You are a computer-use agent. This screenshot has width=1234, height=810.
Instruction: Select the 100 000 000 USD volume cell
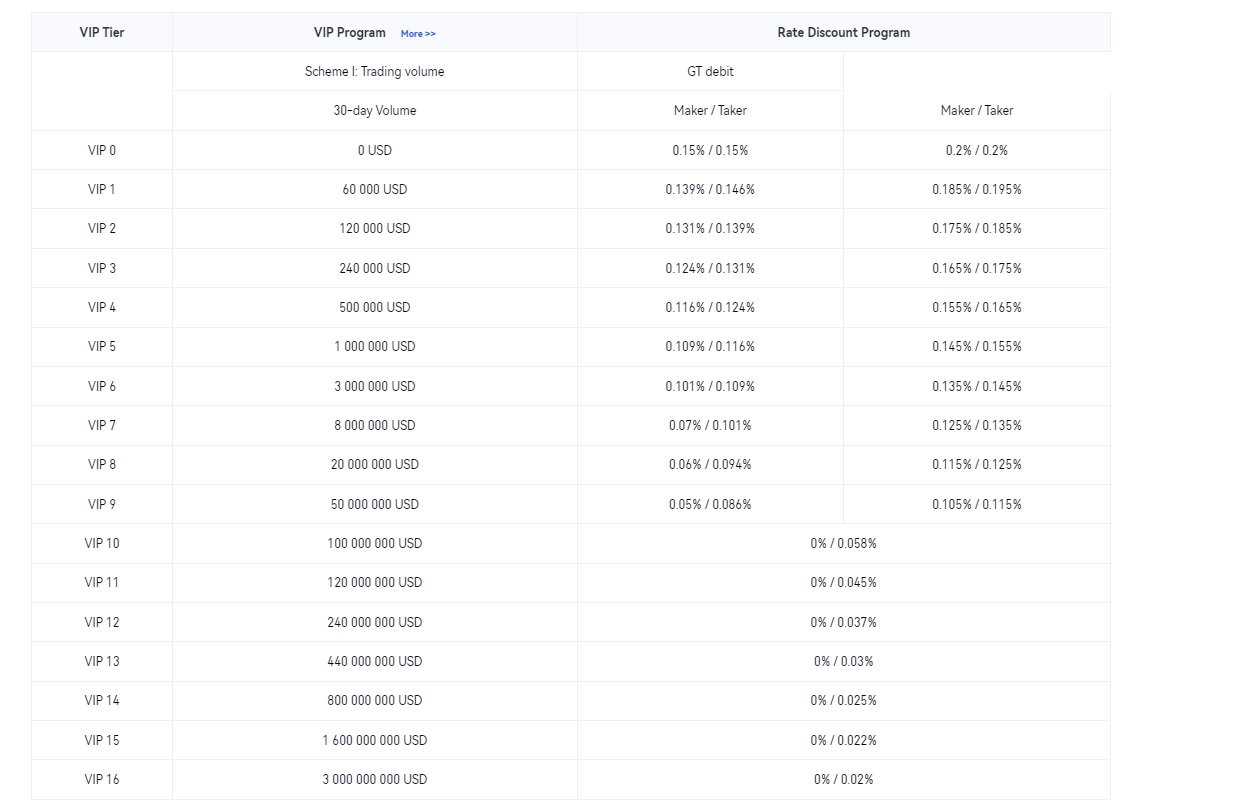pyautogui.click(x=375, y=543)
